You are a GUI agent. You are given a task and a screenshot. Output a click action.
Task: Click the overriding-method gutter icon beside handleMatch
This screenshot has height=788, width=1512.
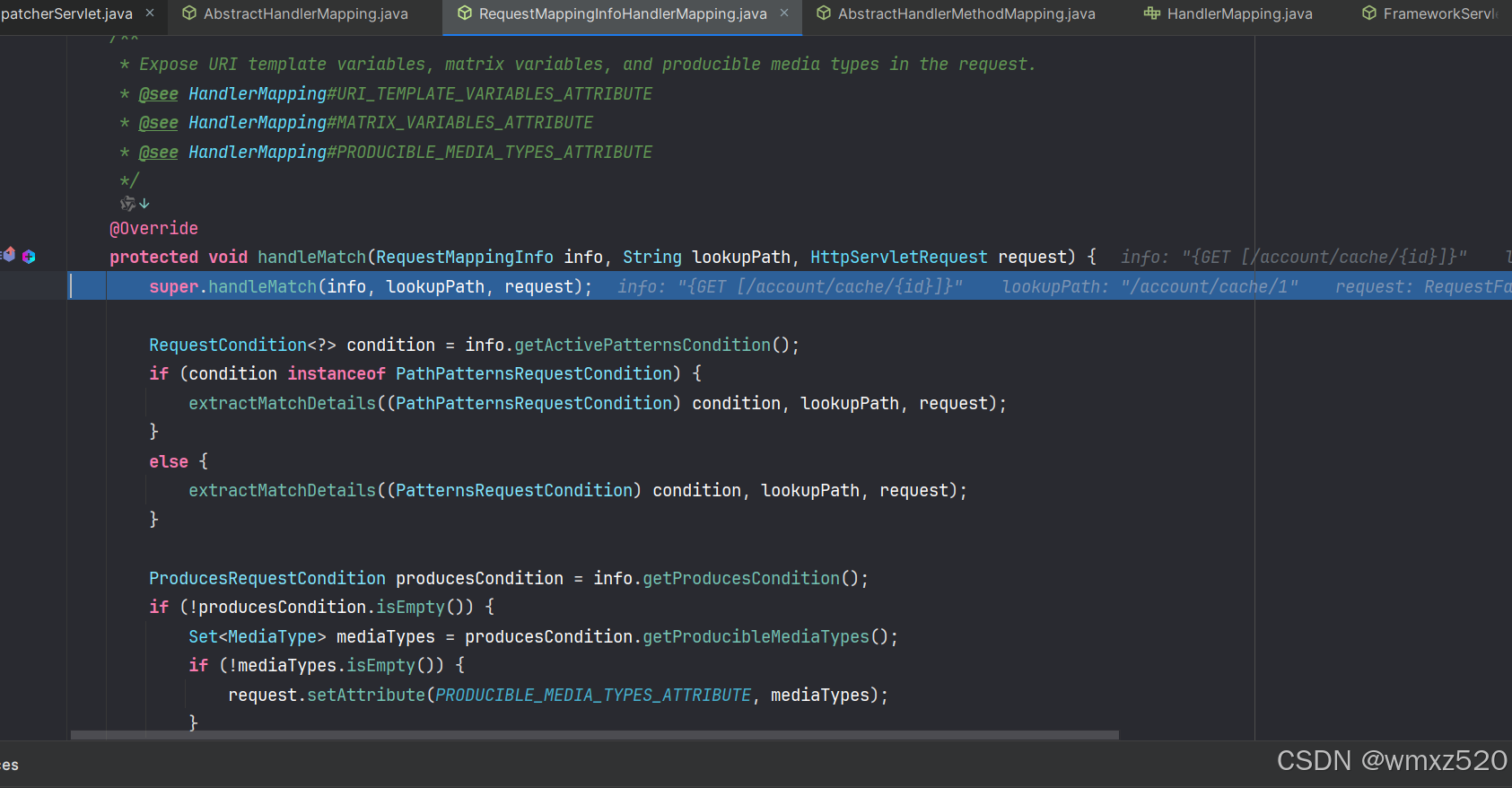pos(8,255)
